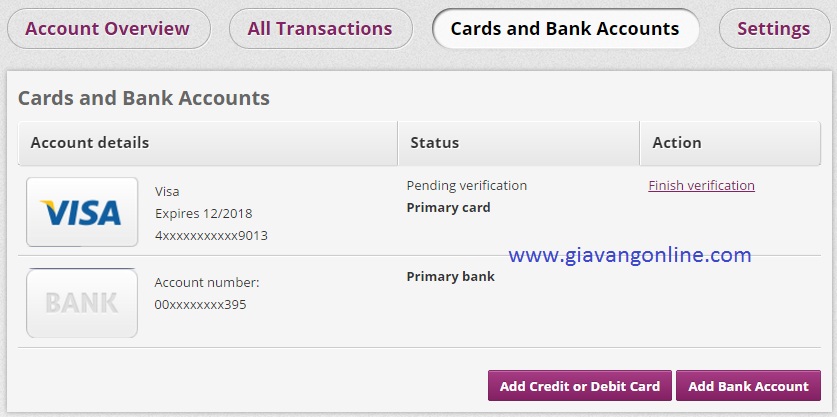Open the Account Overview tab
This screenshot has width=837, height=417.
coord(108,29)
